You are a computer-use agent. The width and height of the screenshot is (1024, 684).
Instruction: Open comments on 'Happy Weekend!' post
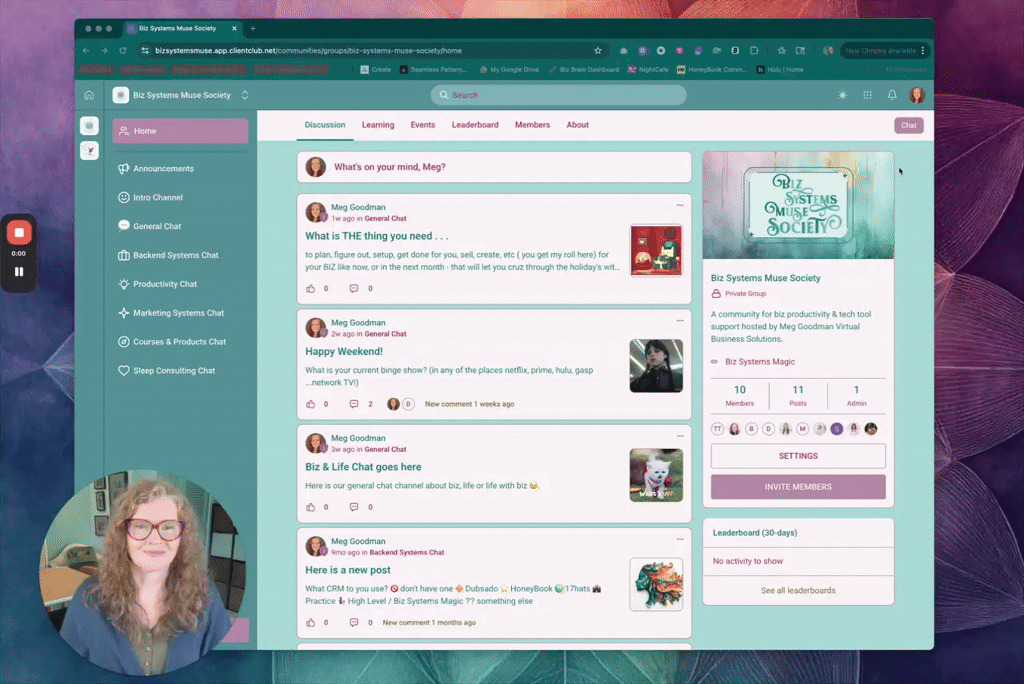354,404
